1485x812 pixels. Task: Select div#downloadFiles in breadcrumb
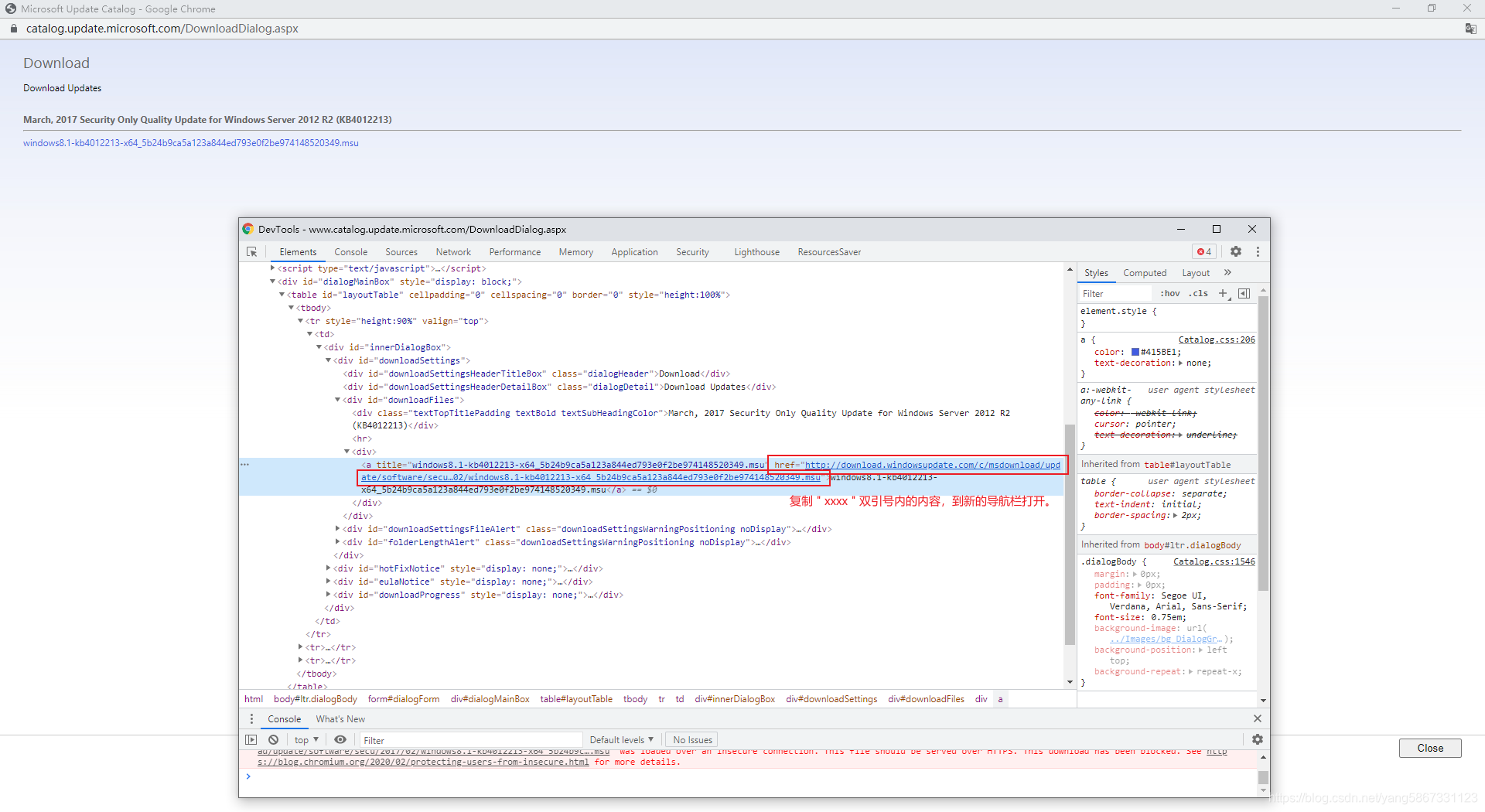926,699
